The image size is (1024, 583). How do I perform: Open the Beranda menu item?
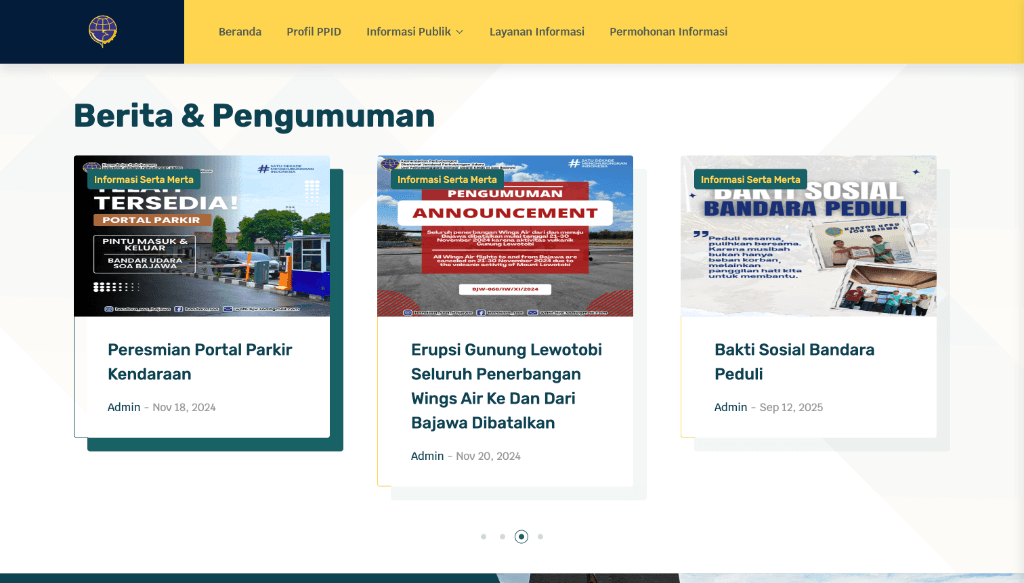tap(240, 31)
